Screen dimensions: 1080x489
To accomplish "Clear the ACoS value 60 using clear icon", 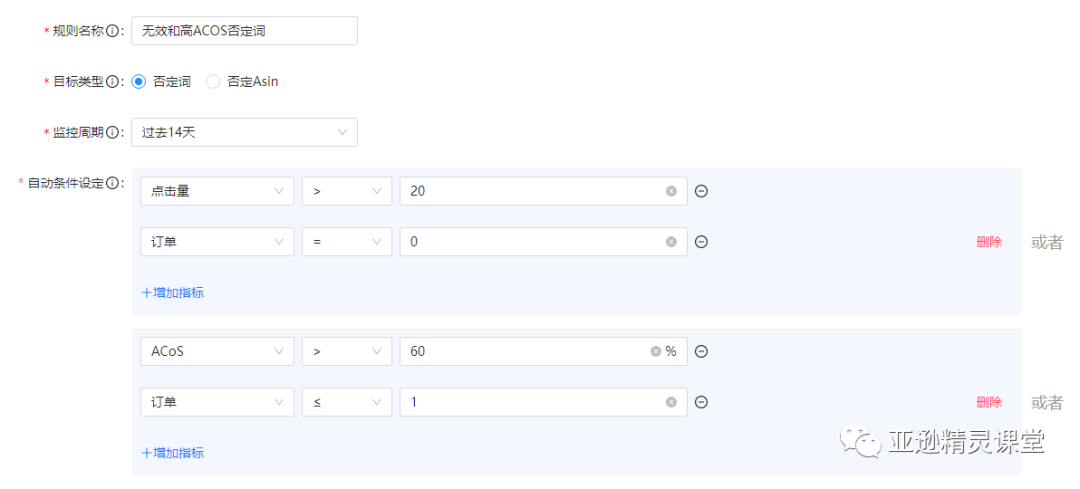I will click(656, 351).
